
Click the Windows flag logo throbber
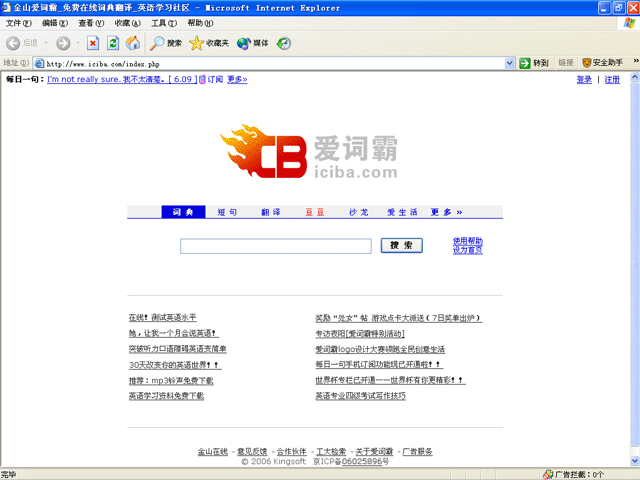629,23
